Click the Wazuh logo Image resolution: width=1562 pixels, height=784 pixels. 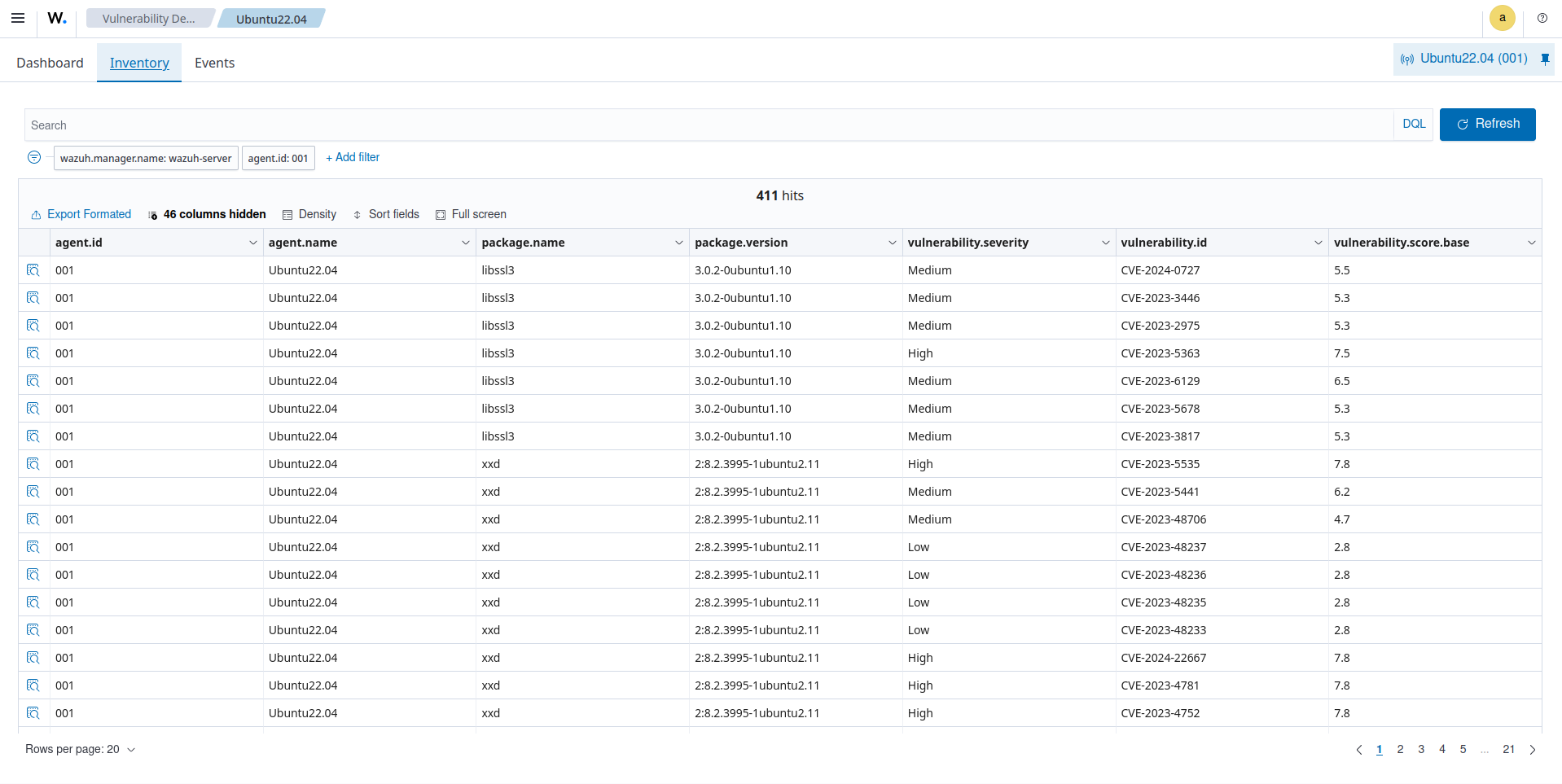pyautogui.click(x=55, y=17)
